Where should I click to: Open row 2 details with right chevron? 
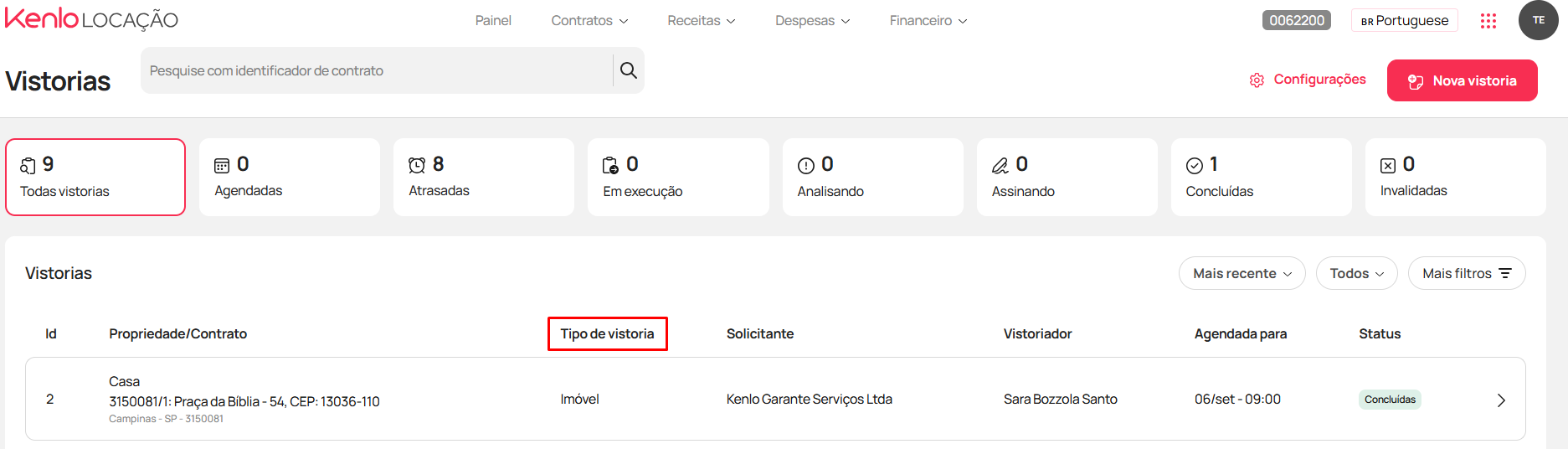[1501, 400]
